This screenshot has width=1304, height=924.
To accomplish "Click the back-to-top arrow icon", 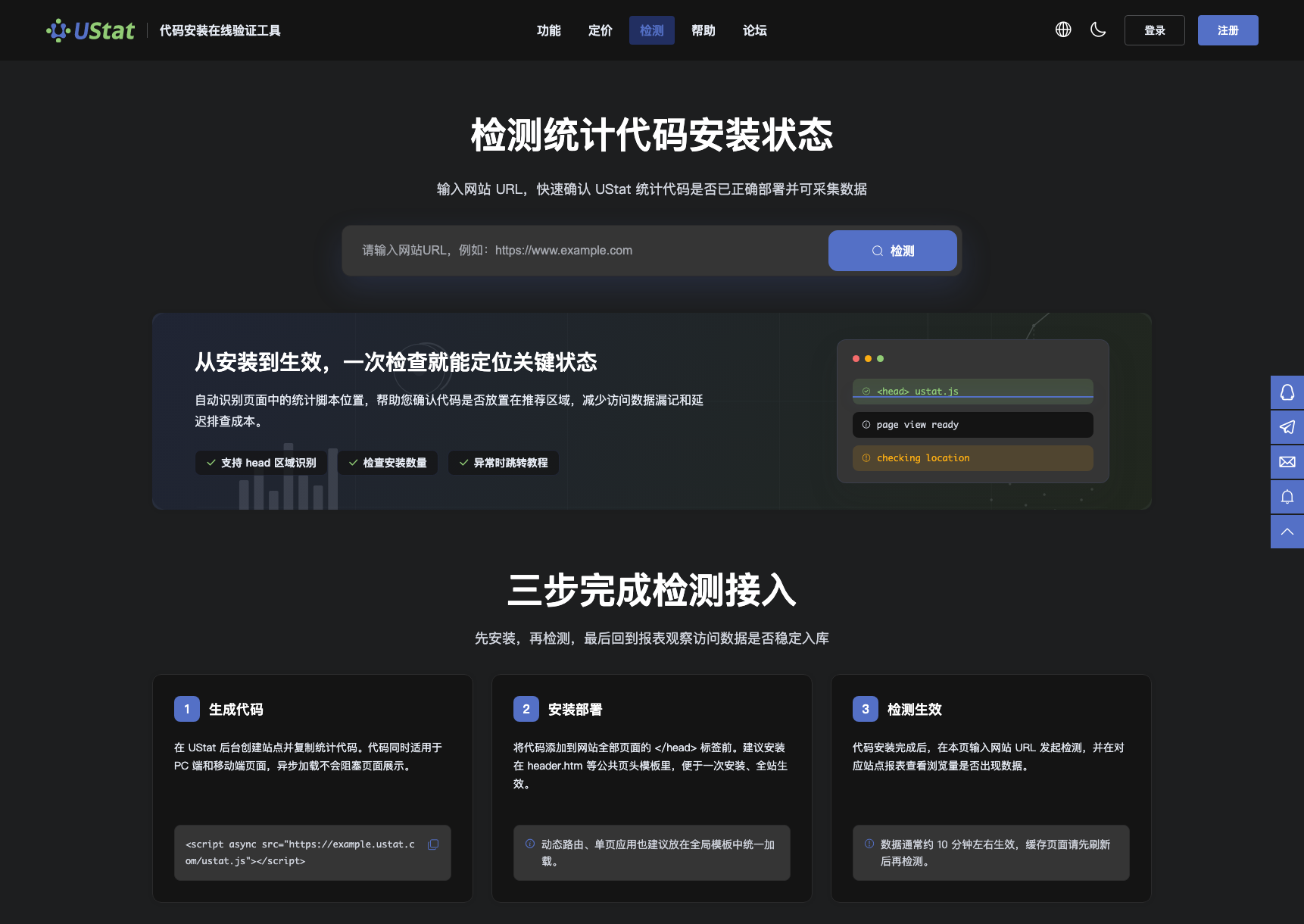I will (x=1287, y=532).
